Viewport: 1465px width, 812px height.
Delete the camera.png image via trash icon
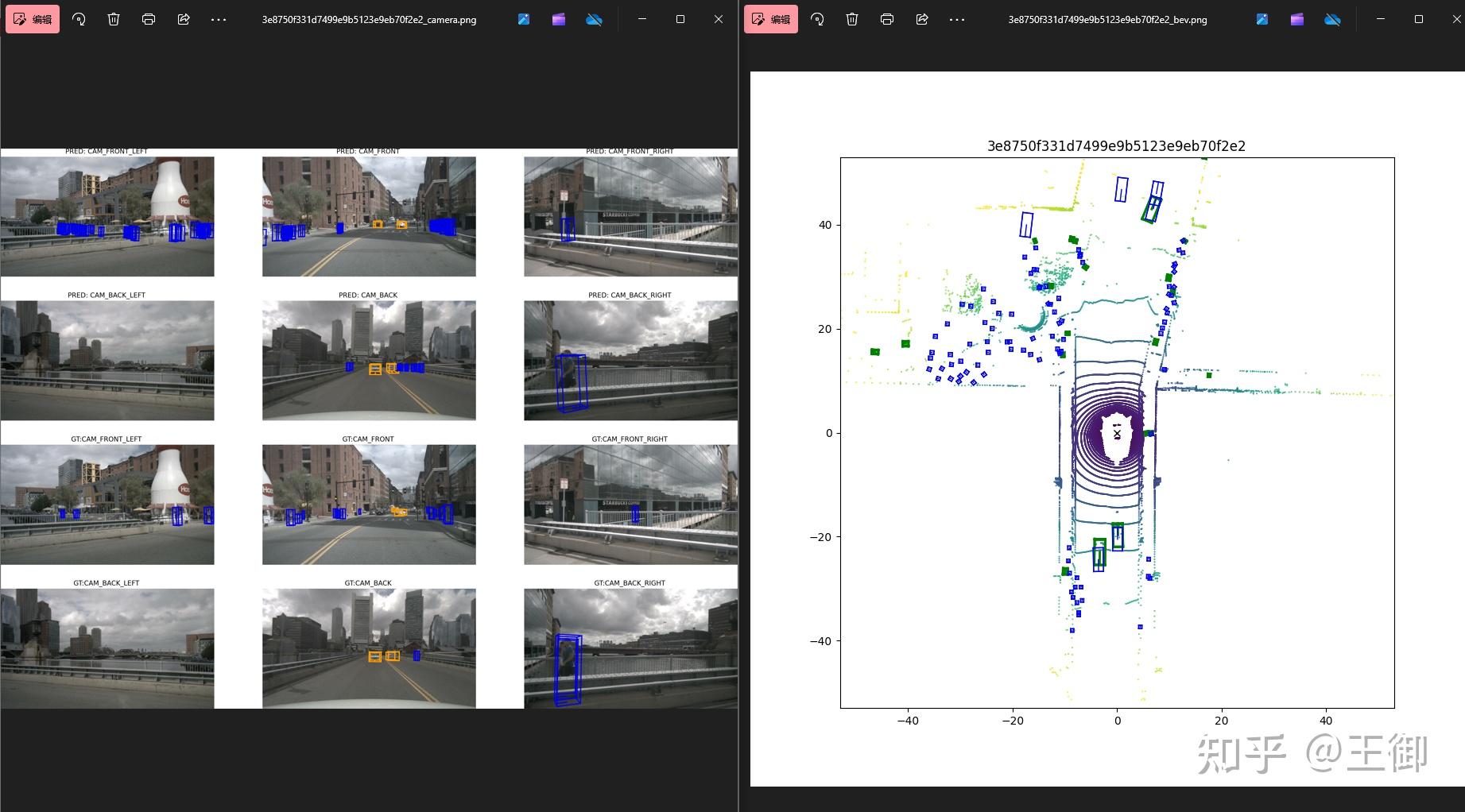114,19
